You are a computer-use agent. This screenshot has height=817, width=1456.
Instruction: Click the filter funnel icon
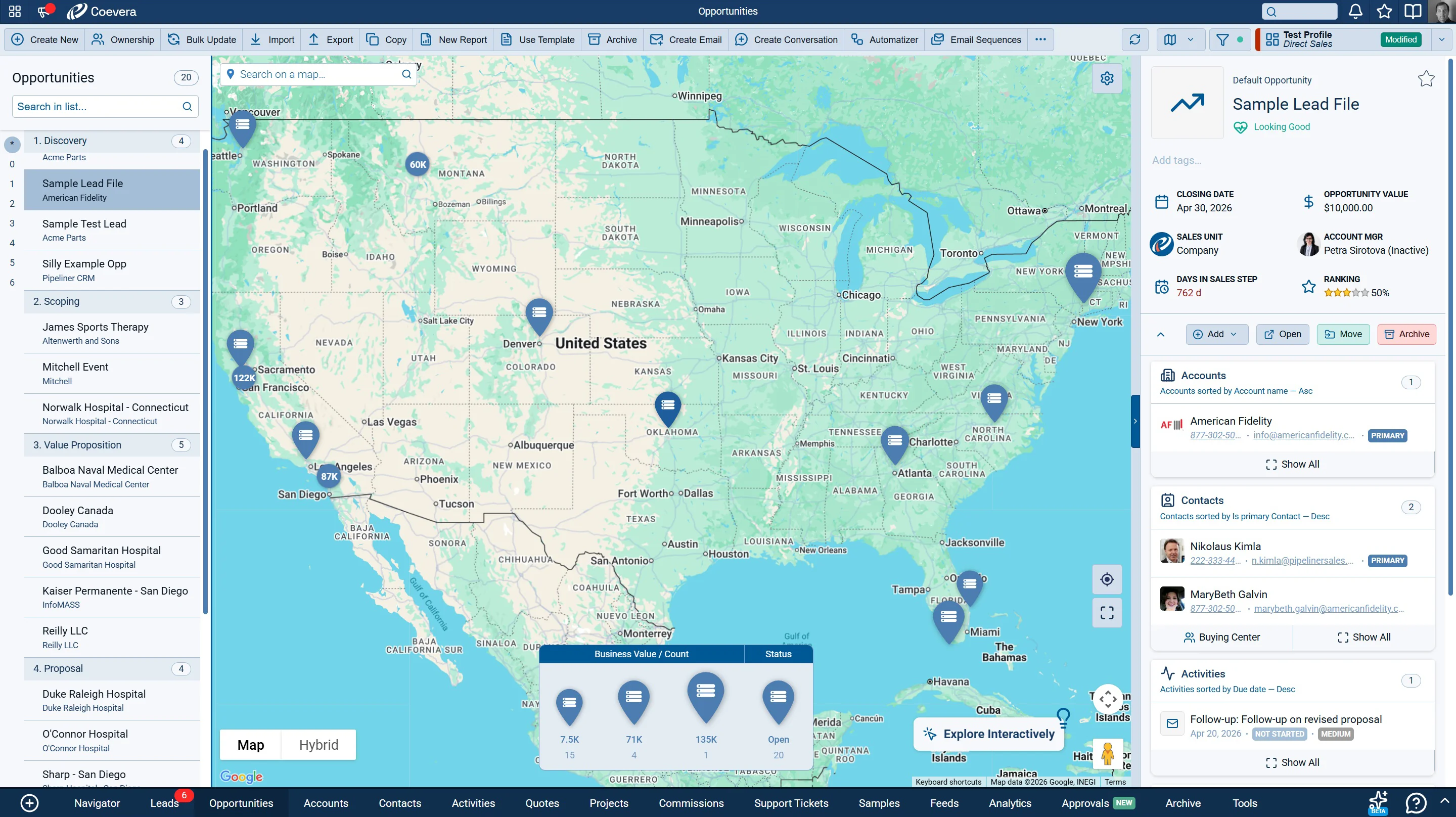click(x=1222, y=39)
